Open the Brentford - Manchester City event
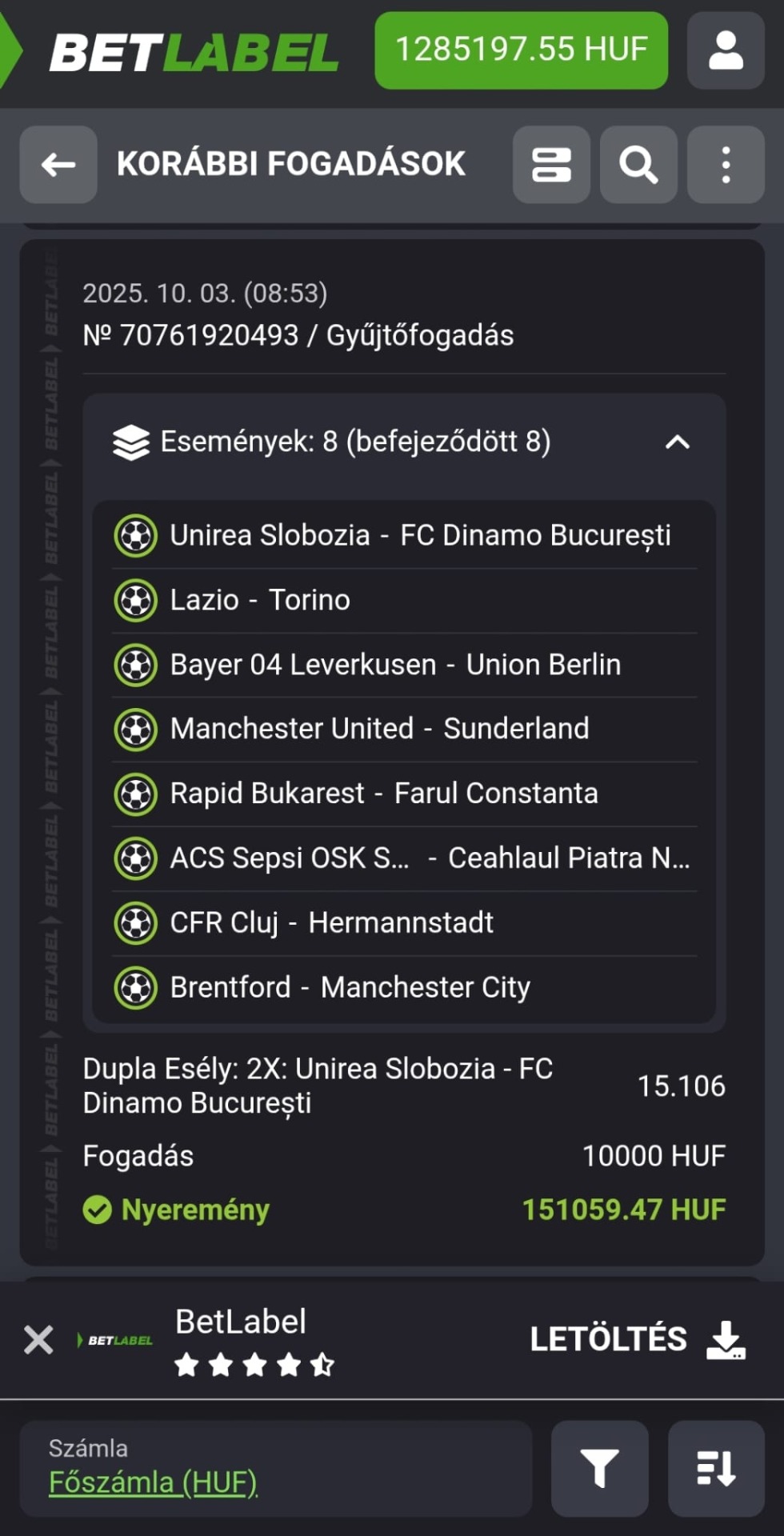The height and width of the screenshot is (1536, 784). point(350,987)
